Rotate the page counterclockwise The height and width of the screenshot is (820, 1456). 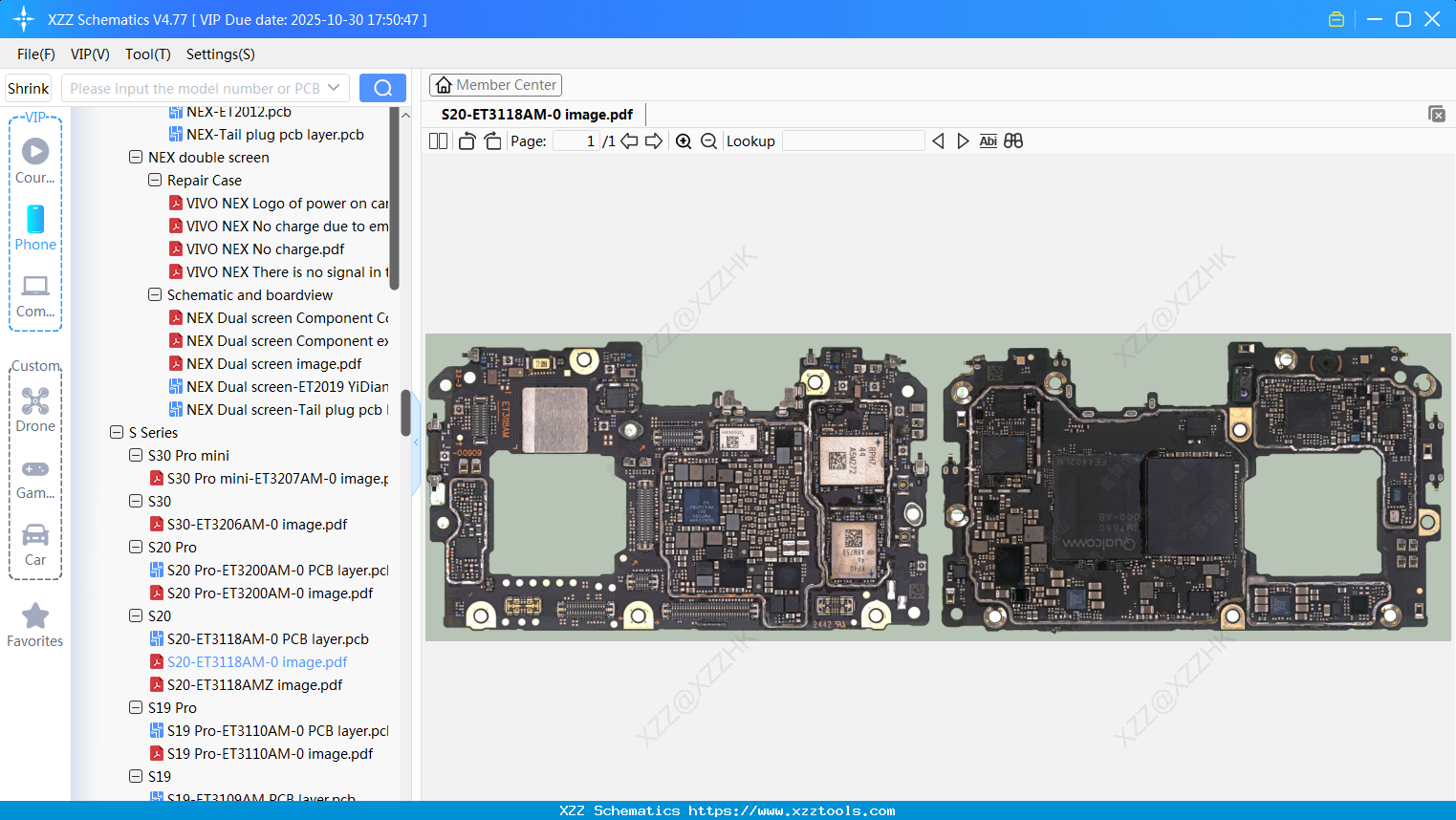pyautogui.click(x=467, y=141)
